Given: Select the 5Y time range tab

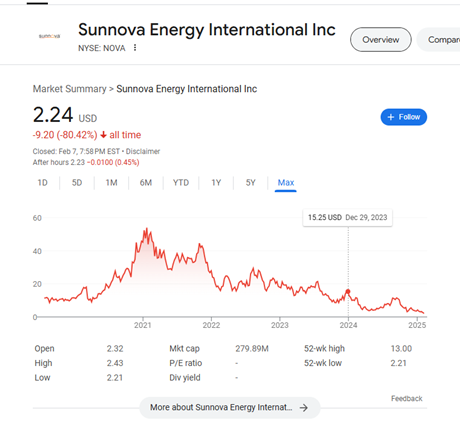Looking at the screenshot, I should pos(250,183).
